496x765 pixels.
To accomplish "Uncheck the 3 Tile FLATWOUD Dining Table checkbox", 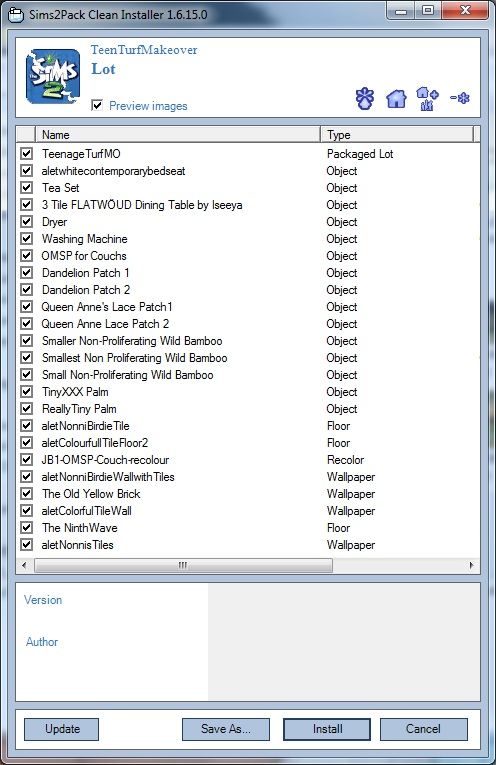I will (26, 205).
